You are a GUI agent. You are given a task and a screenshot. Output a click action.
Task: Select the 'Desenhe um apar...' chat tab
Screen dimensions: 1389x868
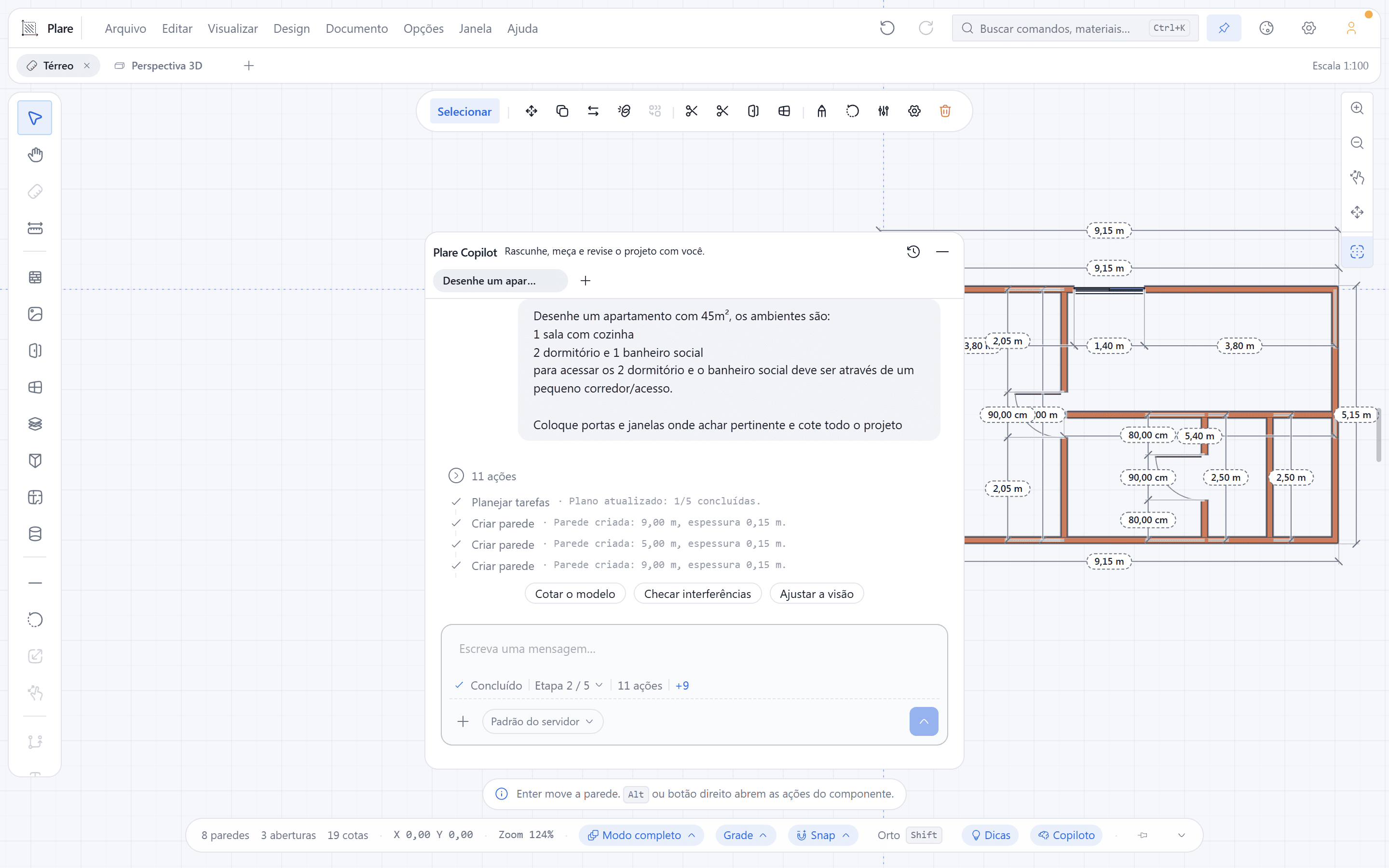pyautogui.click(x=500, y=281)
